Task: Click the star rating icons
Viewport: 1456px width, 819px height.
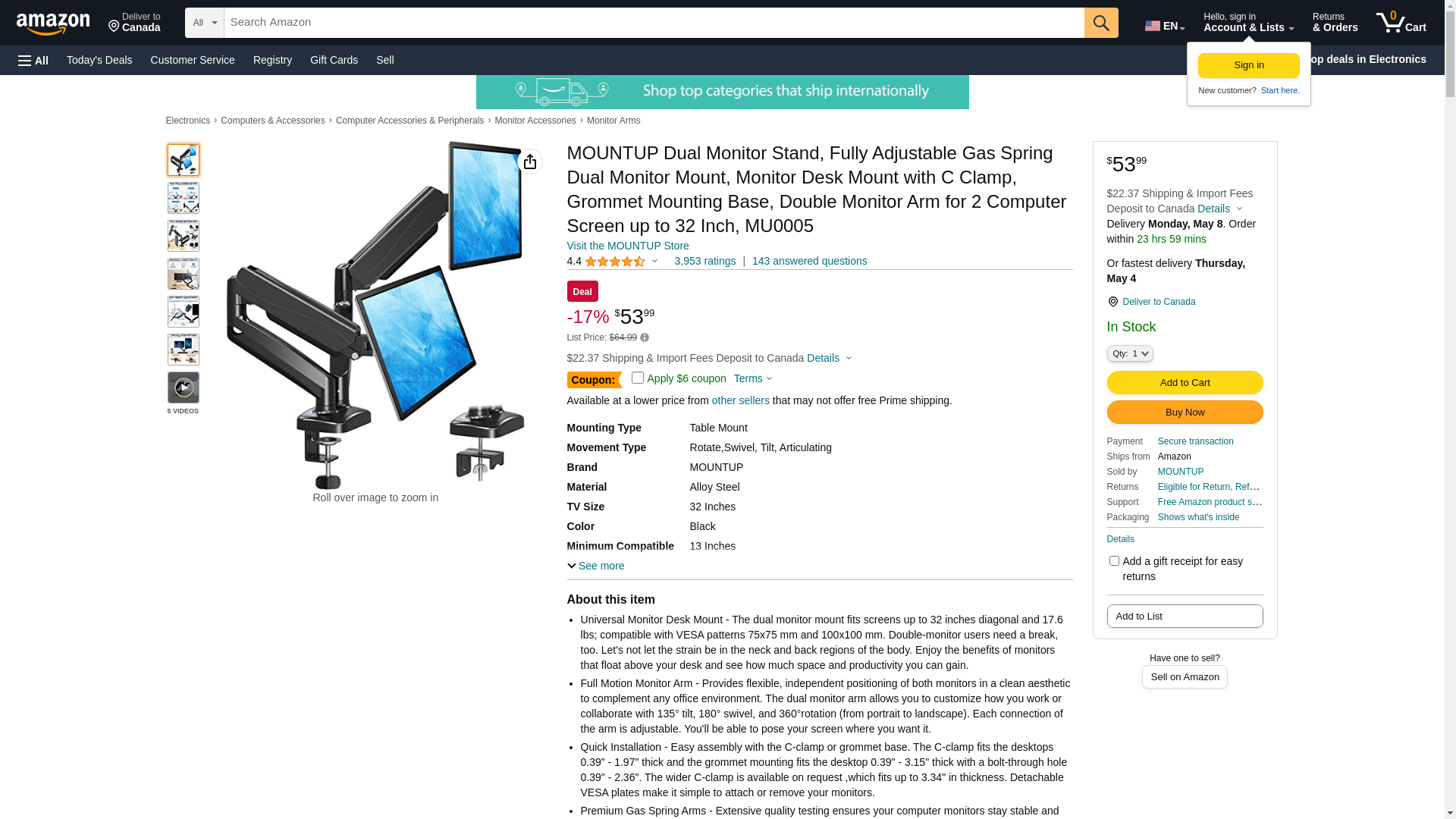Action: click(x=615, y=262)
